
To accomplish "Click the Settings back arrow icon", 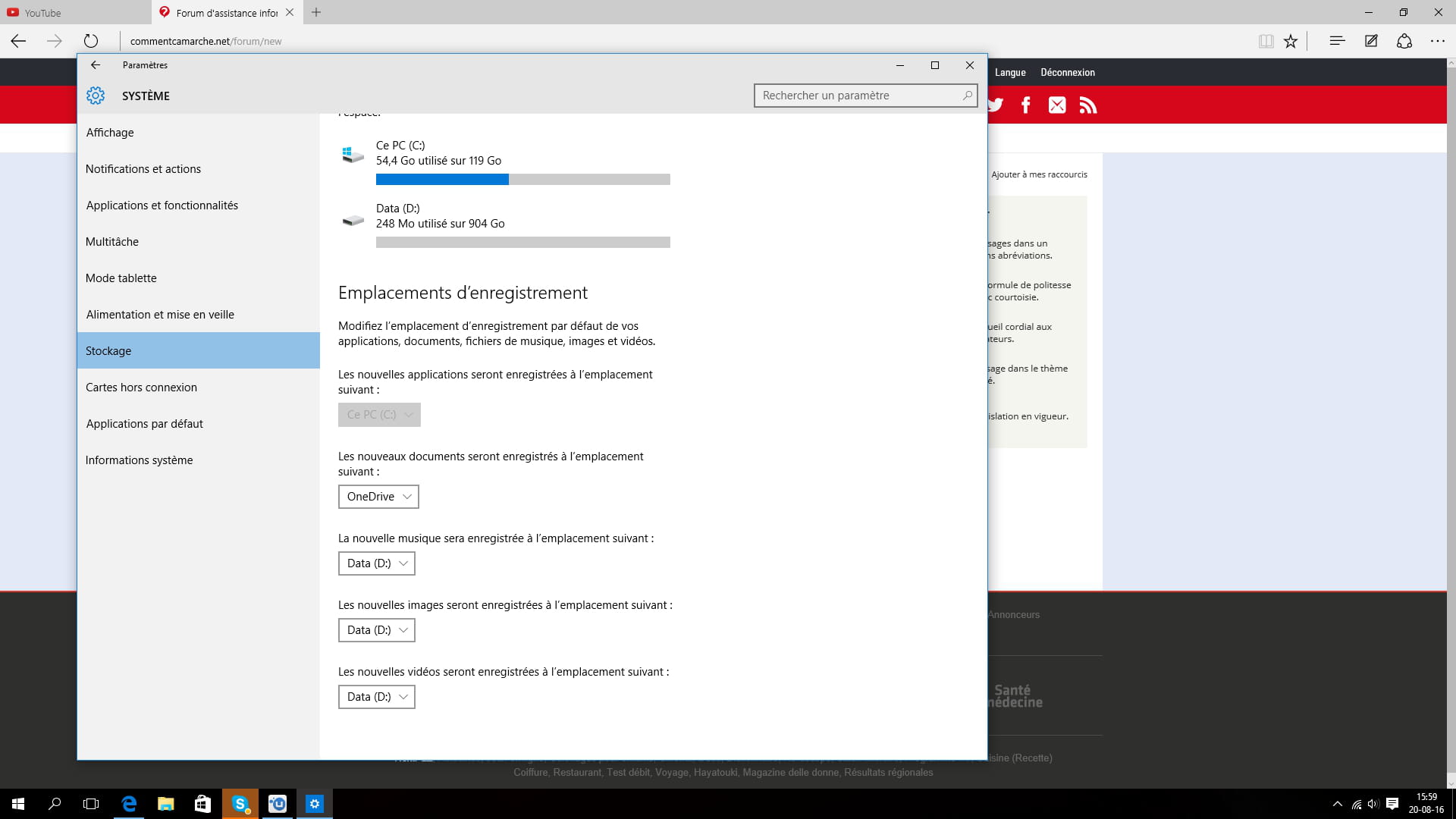I will (x=96, y=65).
